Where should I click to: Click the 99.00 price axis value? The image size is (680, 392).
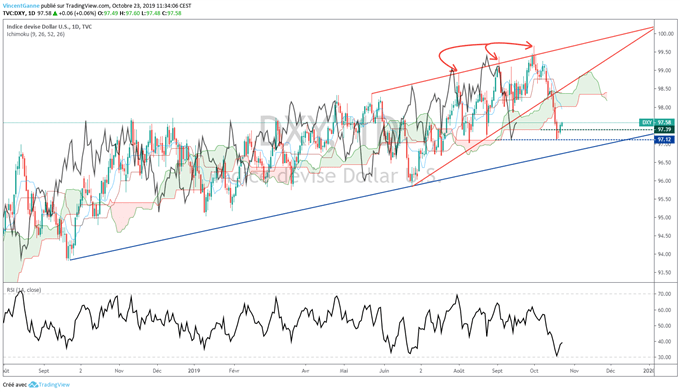665,70
